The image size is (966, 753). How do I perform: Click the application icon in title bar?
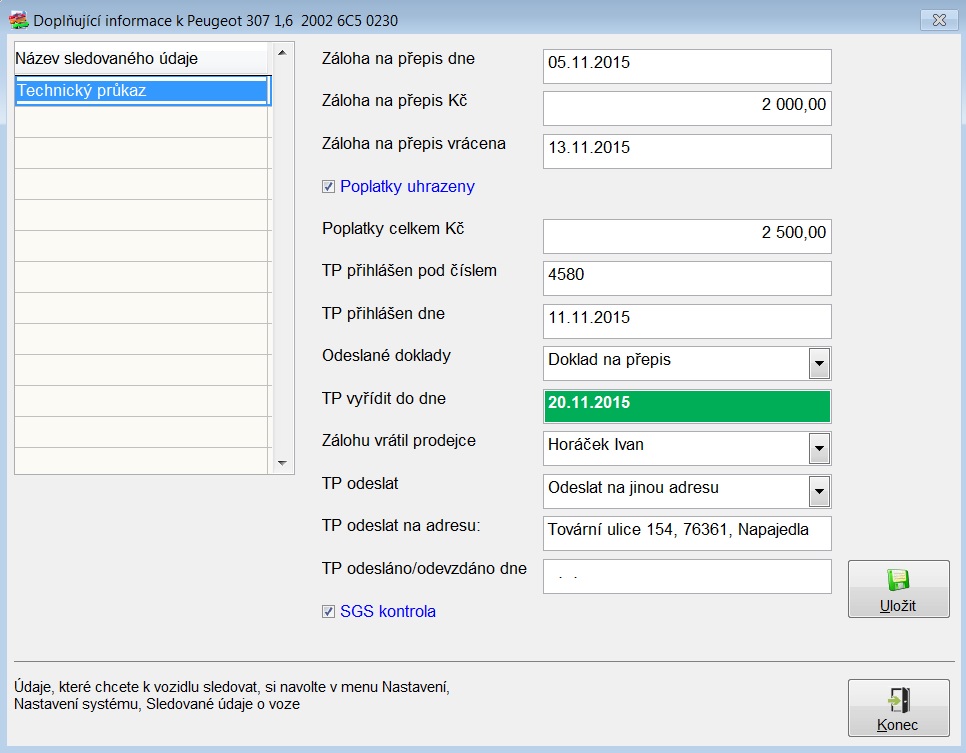click(x=19, y=19)
